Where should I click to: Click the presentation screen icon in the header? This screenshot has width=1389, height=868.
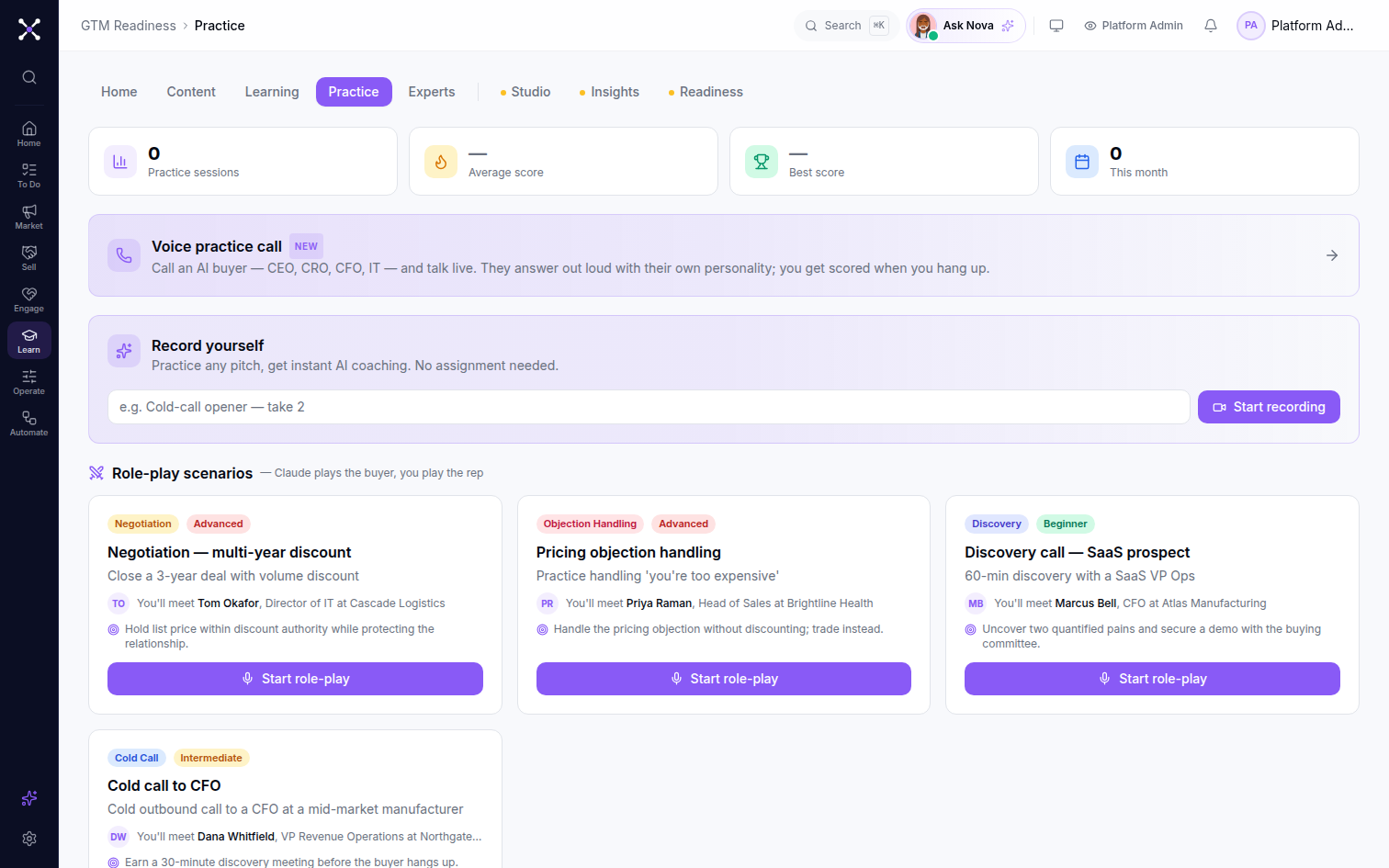click(1056, 26)
